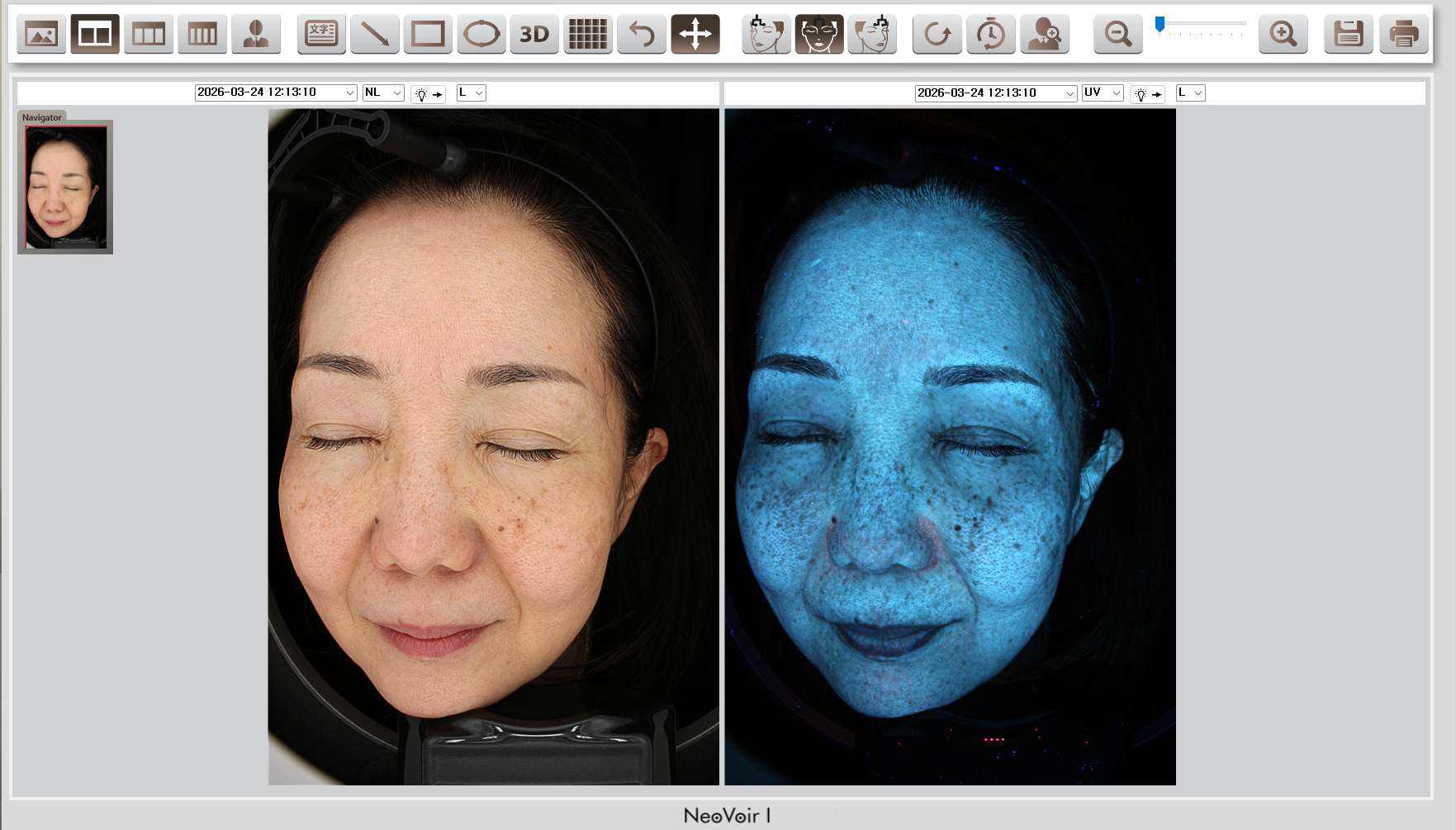1456x830 pixels.
Task: Save with the floppy disk icon
Action: [x=1349, y=34]
